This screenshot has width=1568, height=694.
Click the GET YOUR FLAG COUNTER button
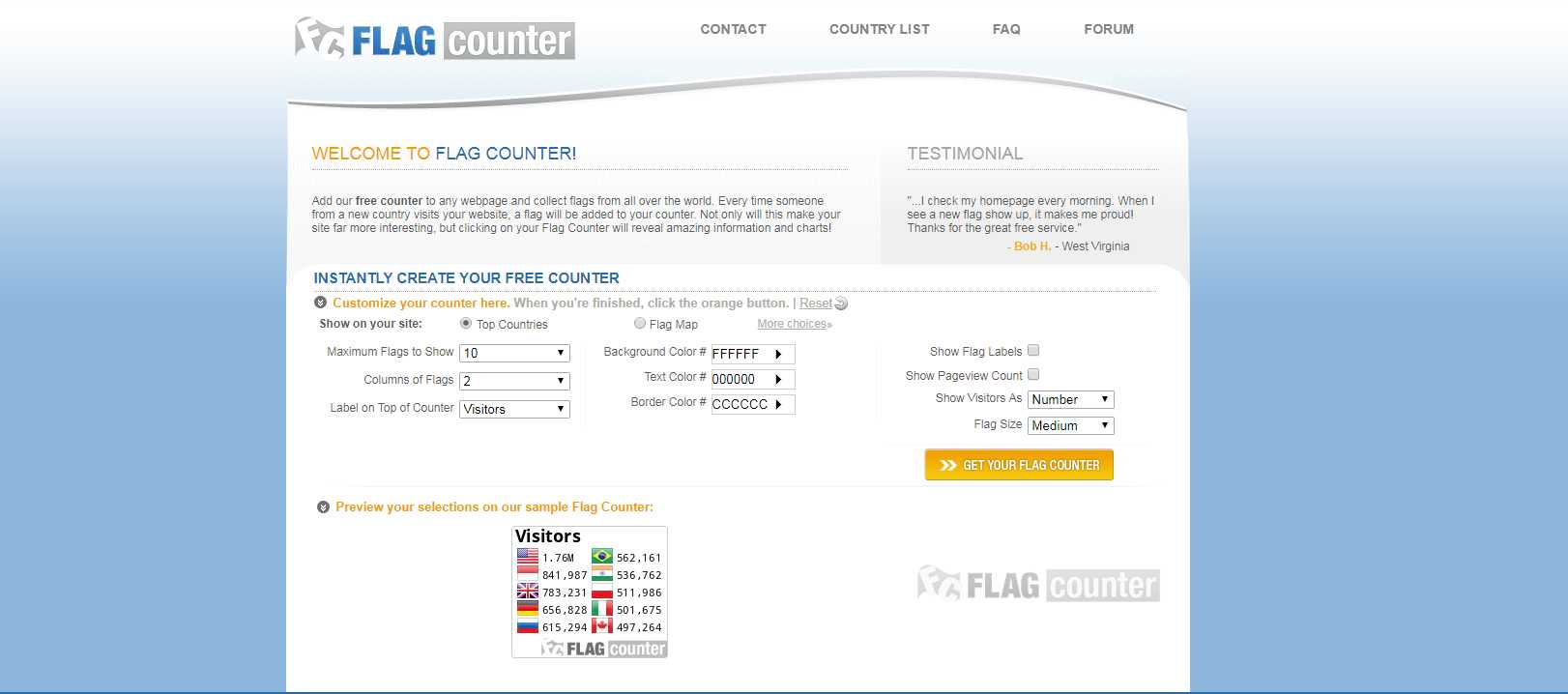1019,465
